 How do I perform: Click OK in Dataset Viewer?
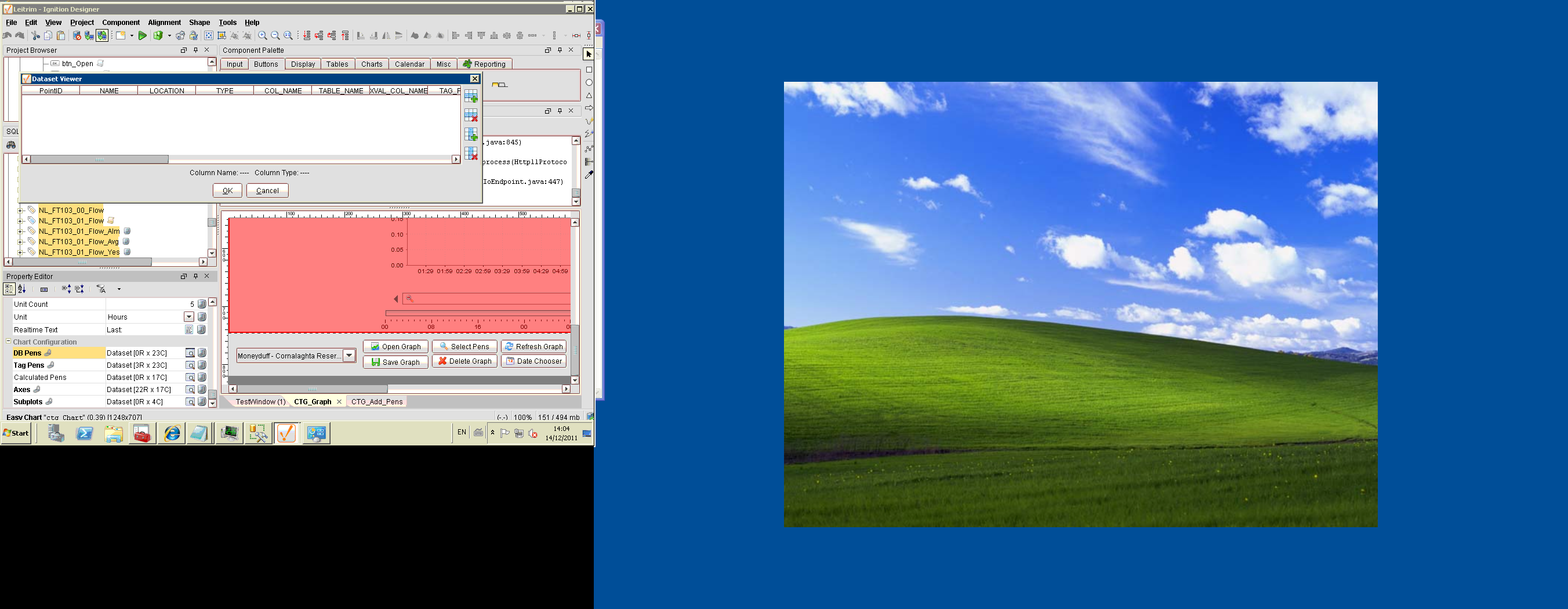(x=228, y=191)
